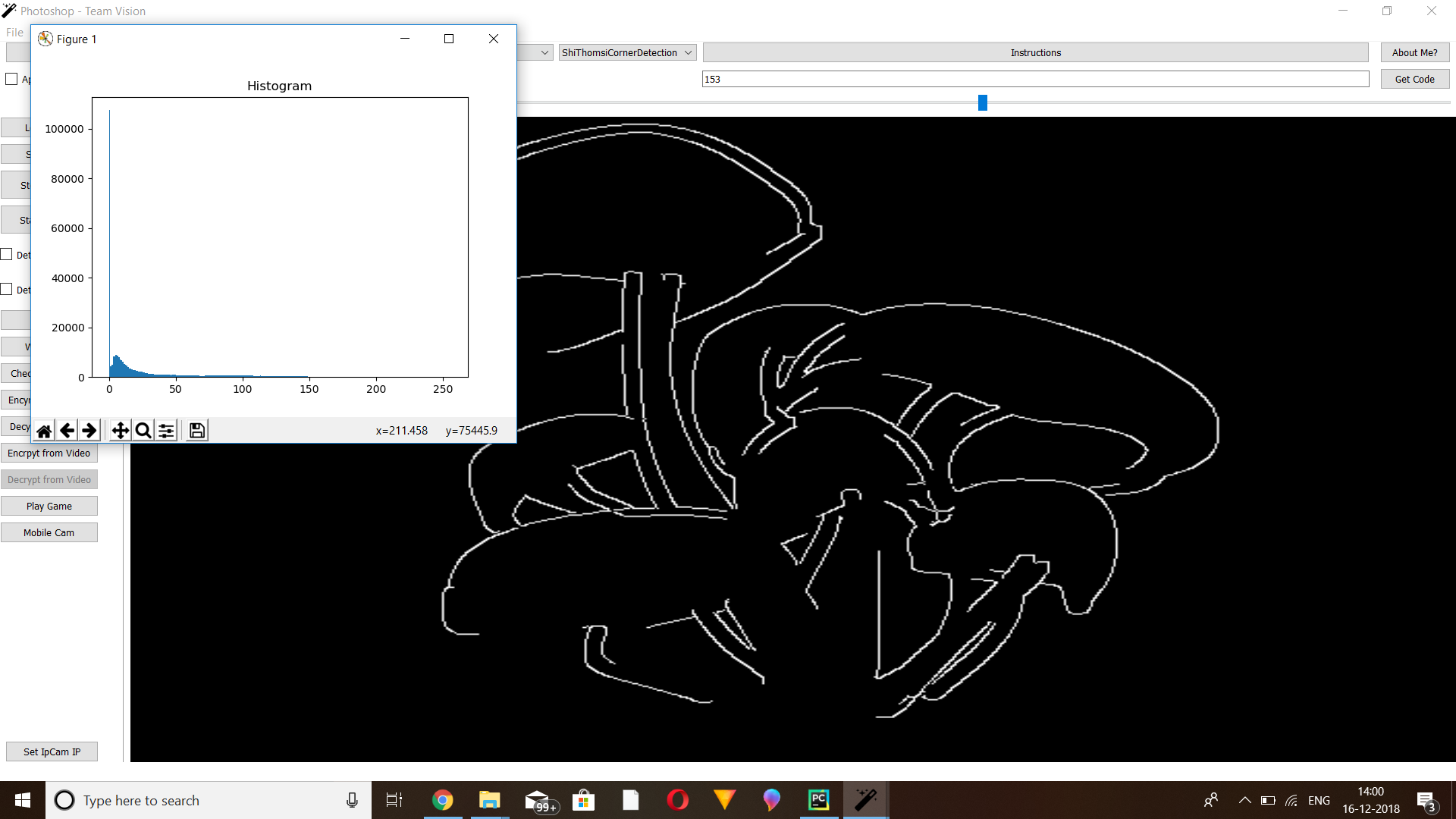This screenshot has width=1456, height=819.
Task: Open Google Chrome from the taskbar
Action: coord(442,800)
